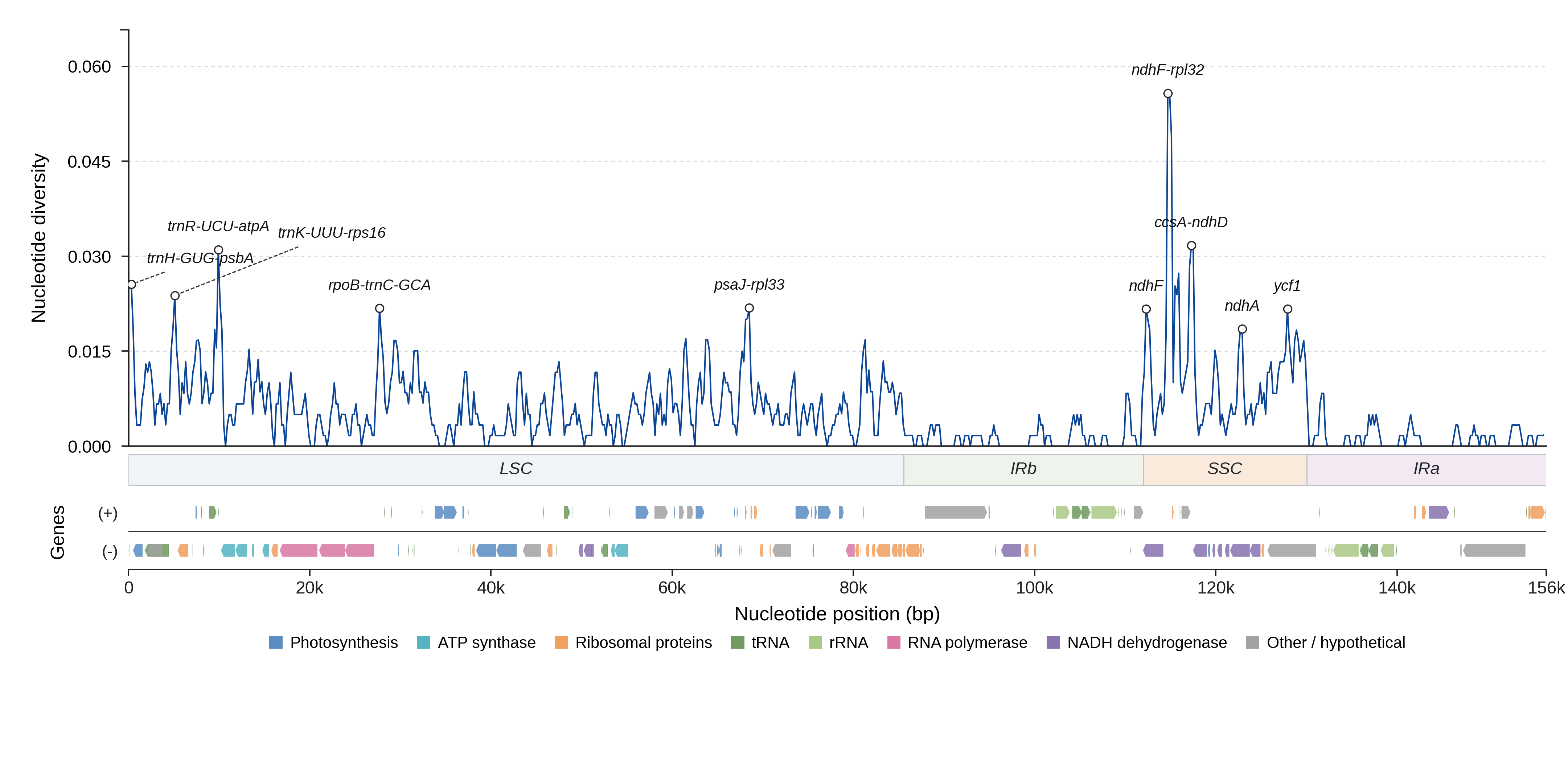Click the 'Genes' track title
Image resolution: width=1568 pixels, height=763 pixels.
click(57, 532)
